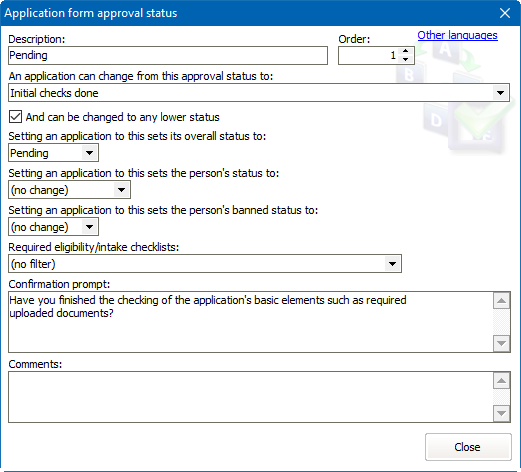Click Comments scrollbar up arrow
Screen dimensions: 521x472
tap(501, 381)
